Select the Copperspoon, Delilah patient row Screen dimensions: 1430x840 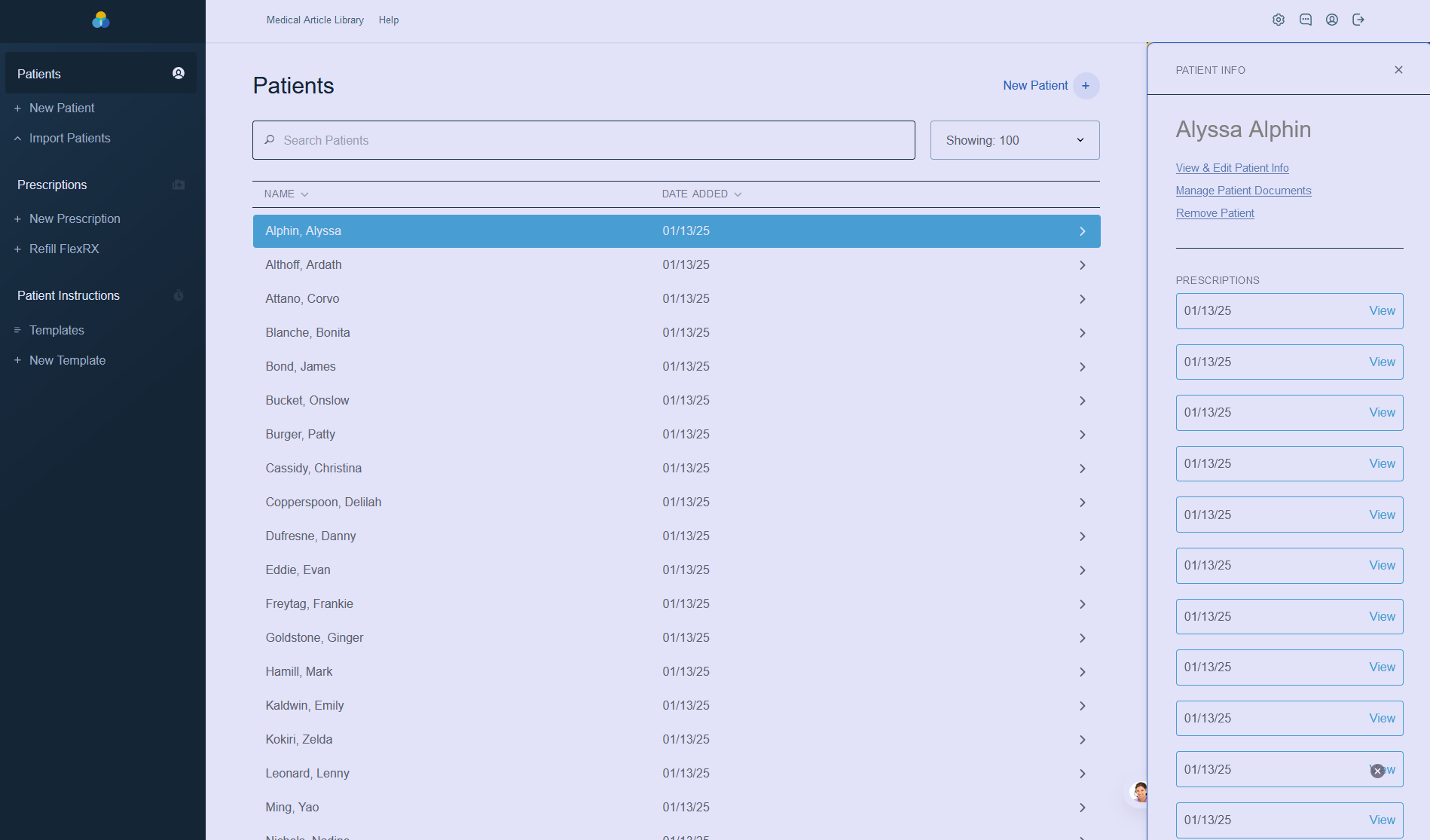tap(677, 502)
